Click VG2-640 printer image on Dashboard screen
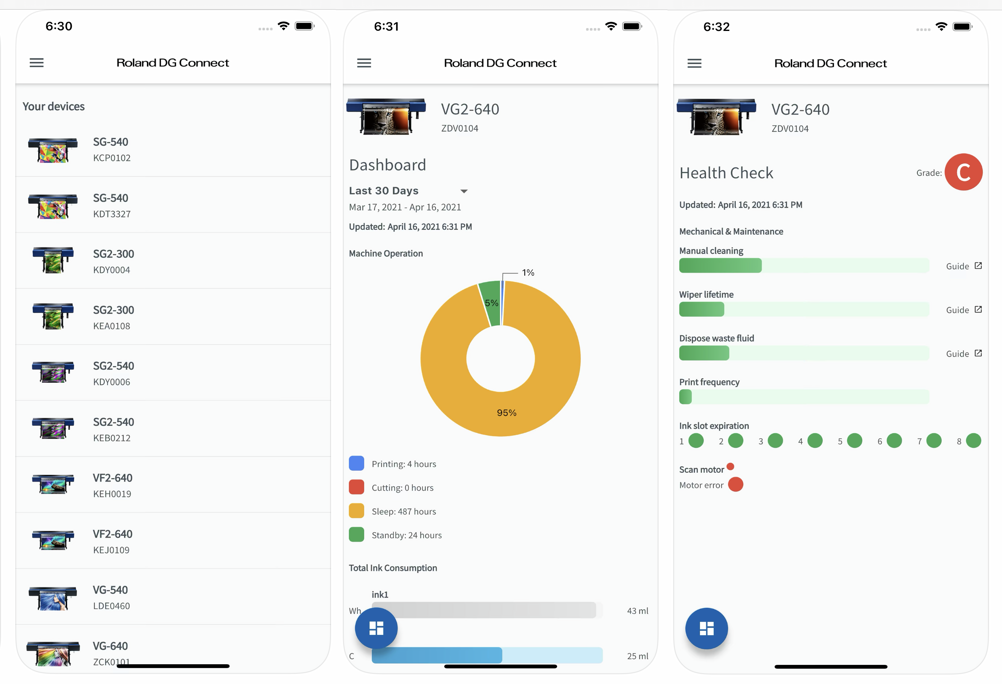Image resolution: width=1002 pixels, height=684 pixels. click(x=386, y=116)
